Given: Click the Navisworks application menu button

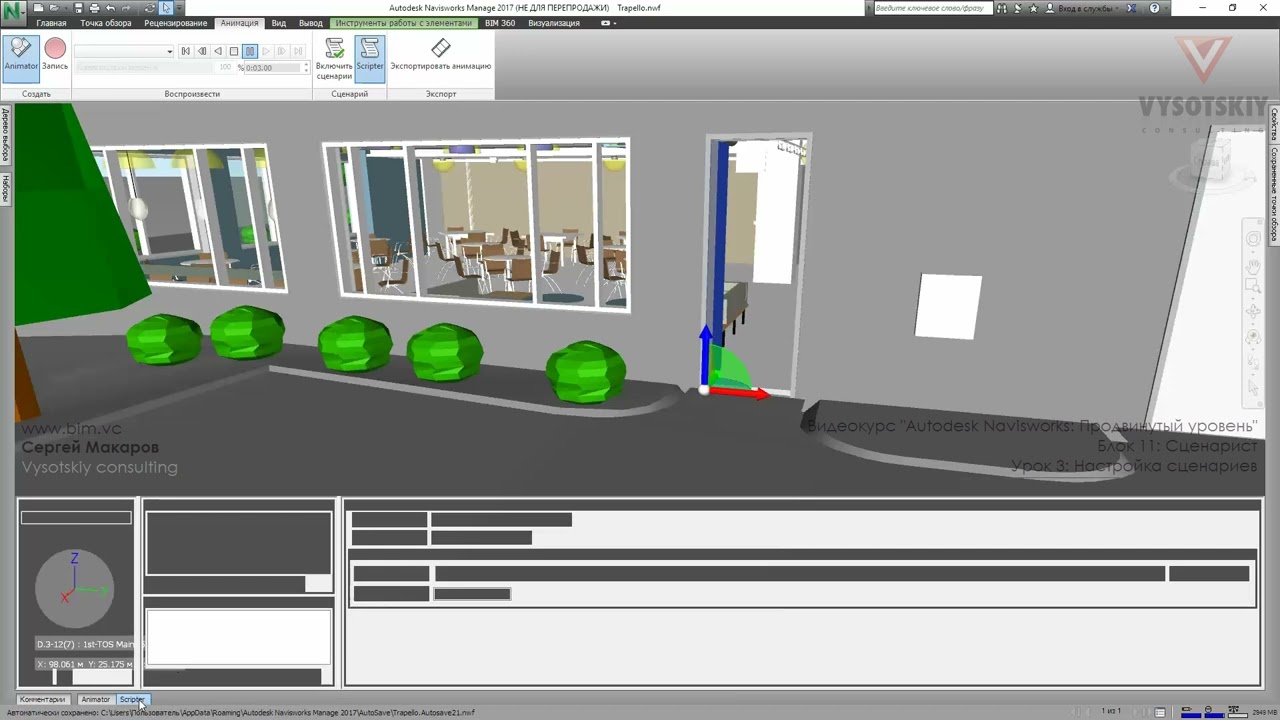Looking at the screenshot, I should coord(13,12).
